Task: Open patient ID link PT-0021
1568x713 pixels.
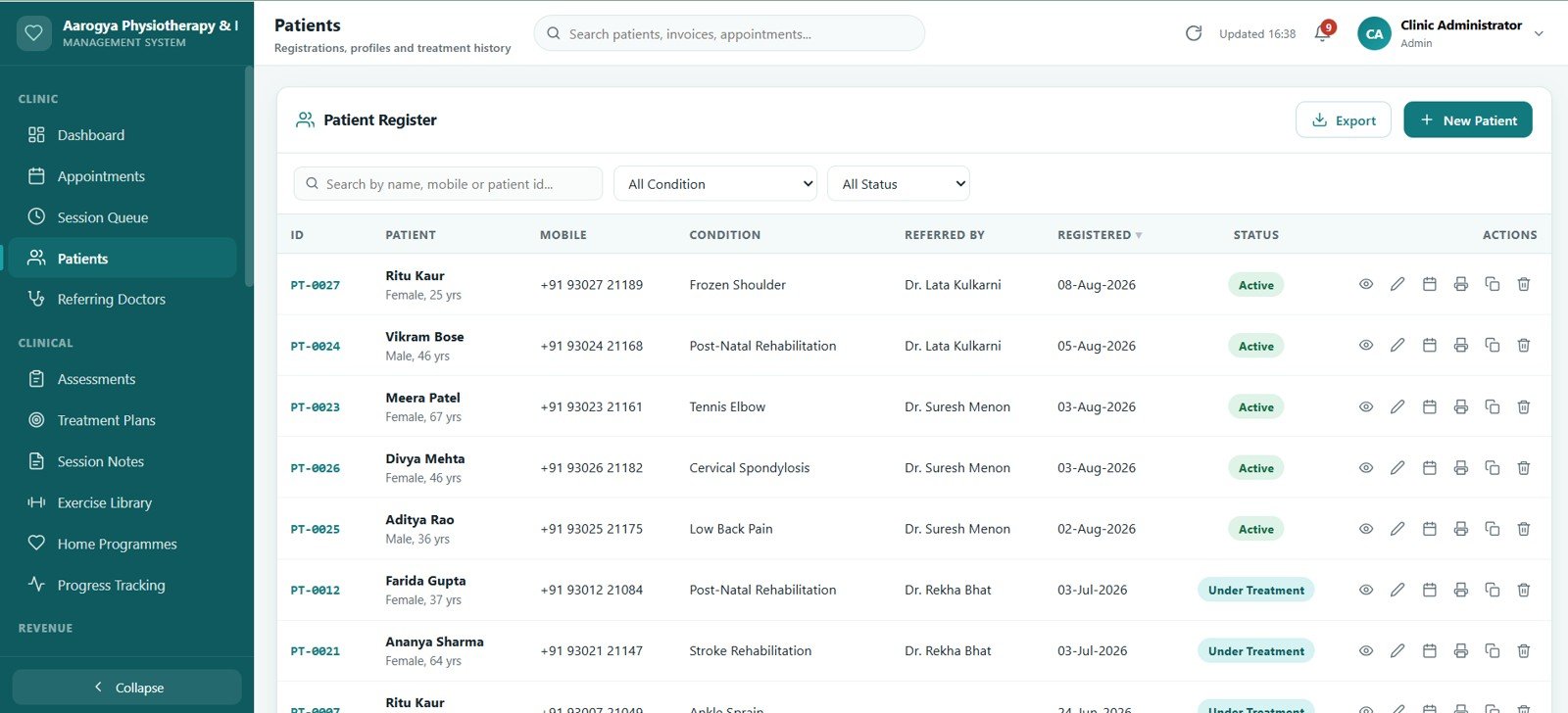Action: (316, 651)
